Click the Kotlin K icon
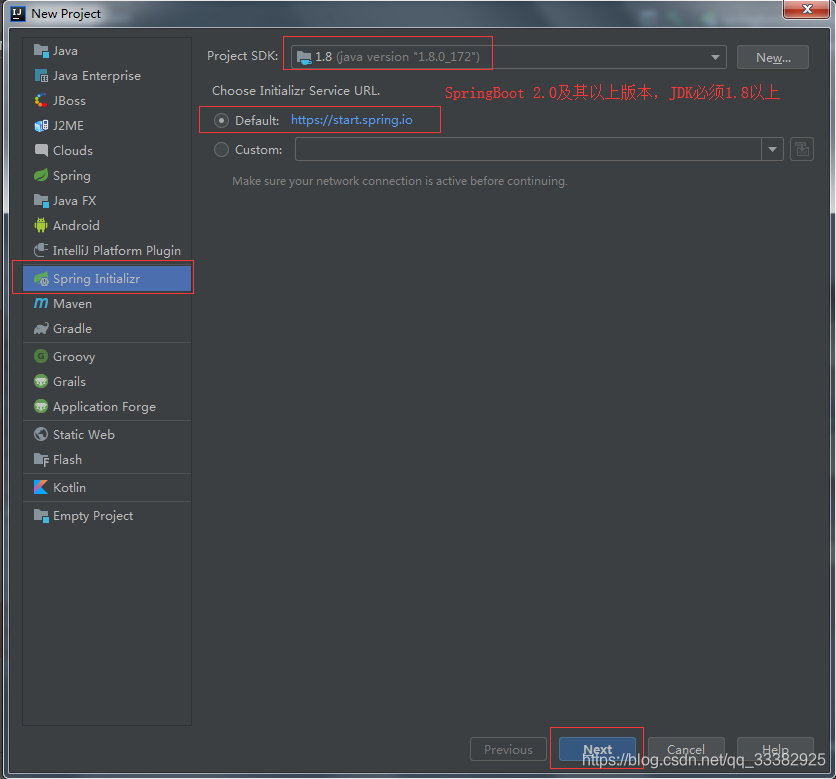The height and width of the screenshot is (779, 836). click(41, 487)
